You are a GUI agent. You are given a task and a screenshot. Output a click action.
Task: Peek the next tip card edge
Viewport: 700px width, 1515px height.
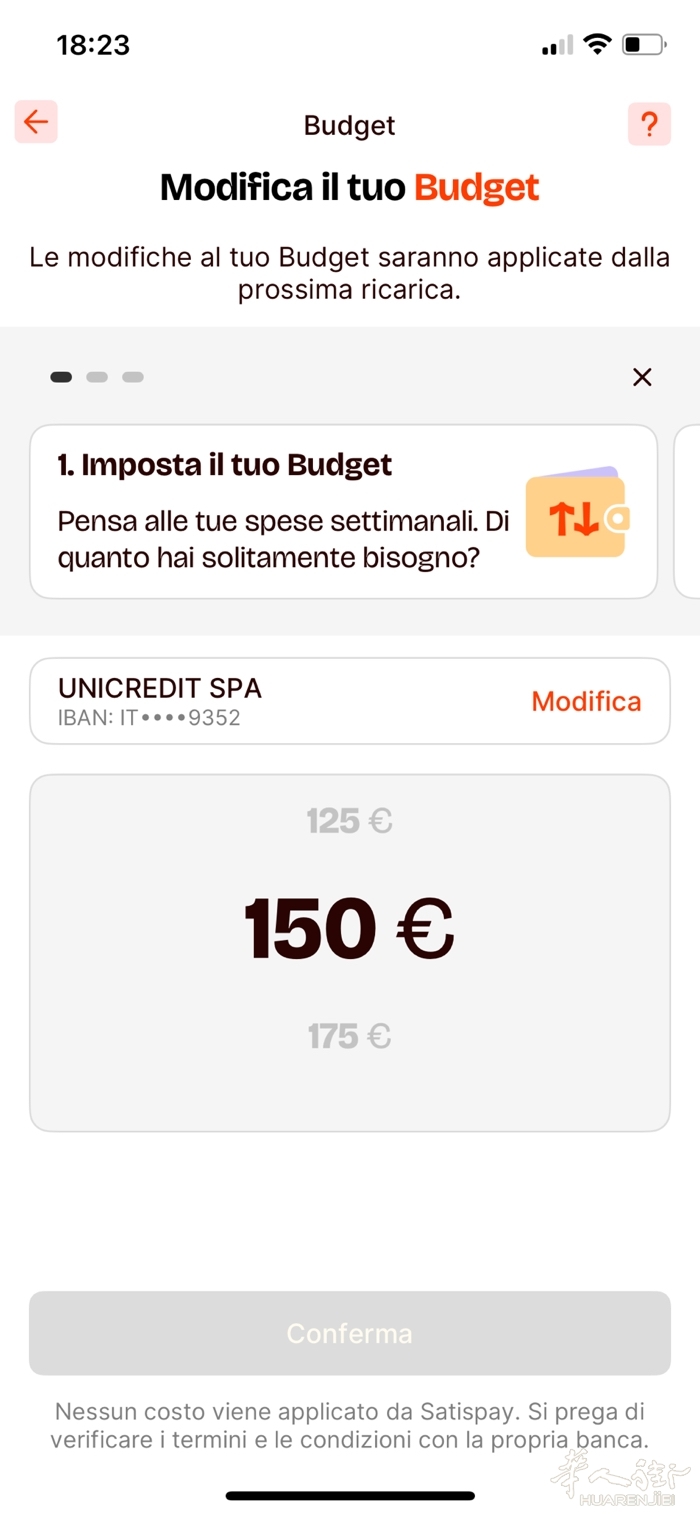pos(688,511)
